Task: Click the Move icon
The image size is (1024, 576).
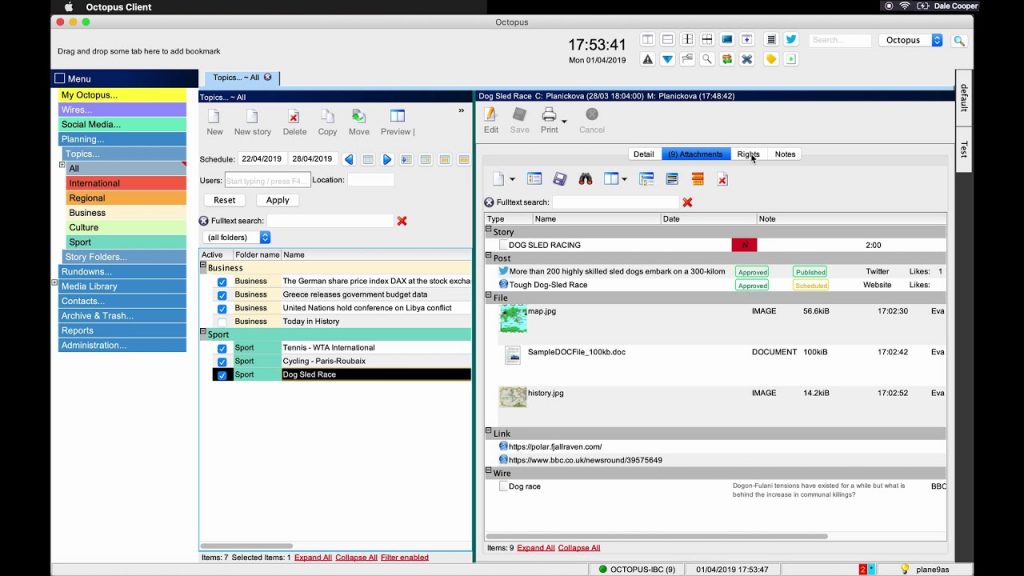Action: [359, 122]
